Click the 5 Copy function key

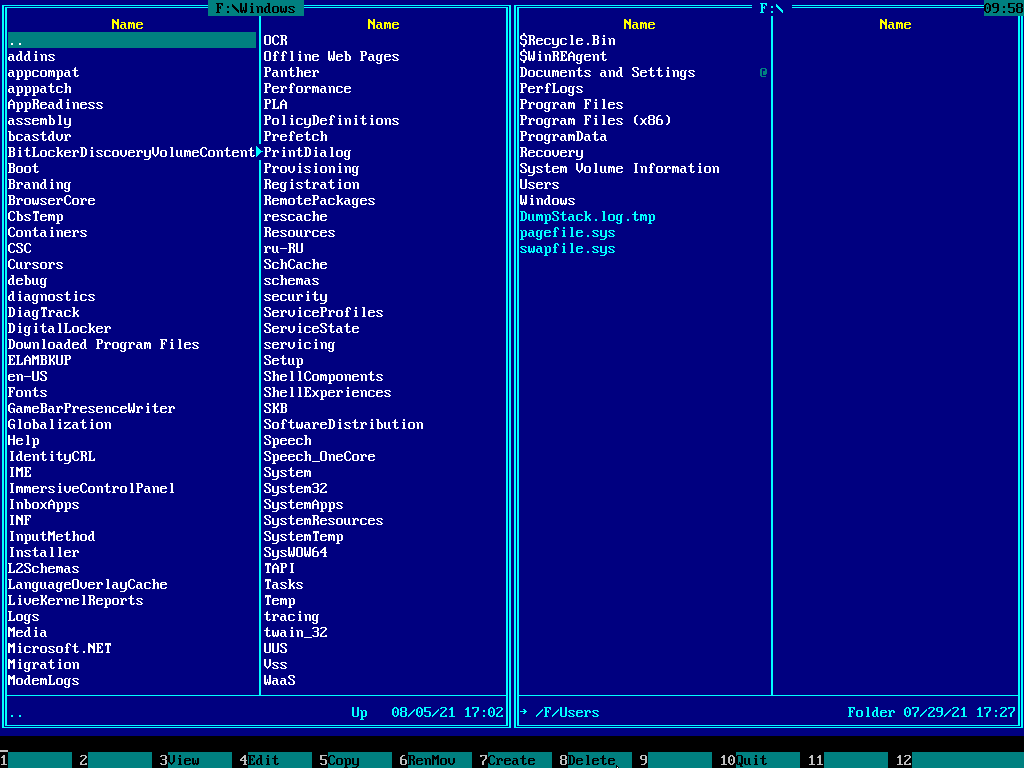(x=355, y=760)
